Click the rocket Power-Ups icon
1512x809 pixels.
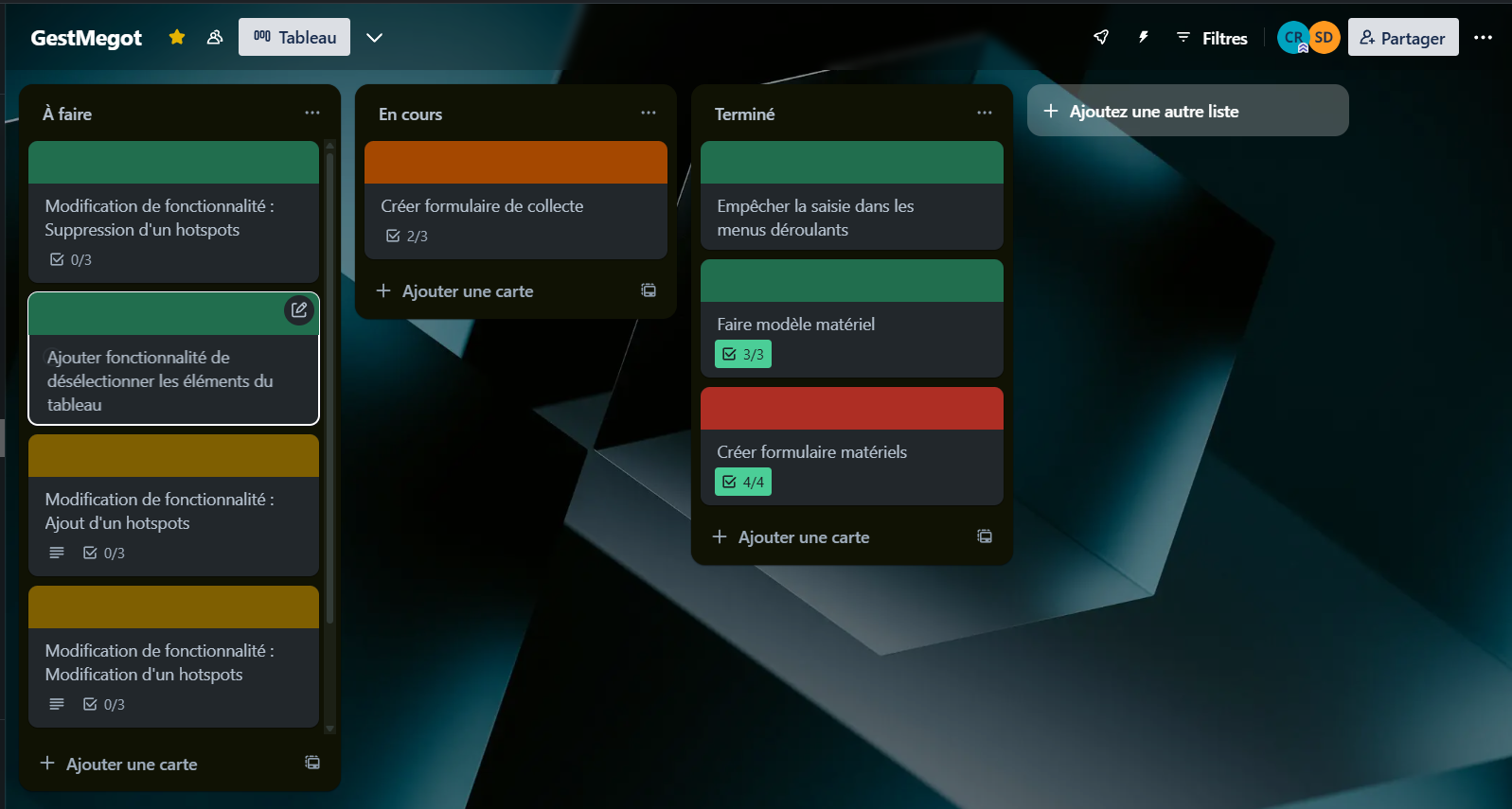1101,37
